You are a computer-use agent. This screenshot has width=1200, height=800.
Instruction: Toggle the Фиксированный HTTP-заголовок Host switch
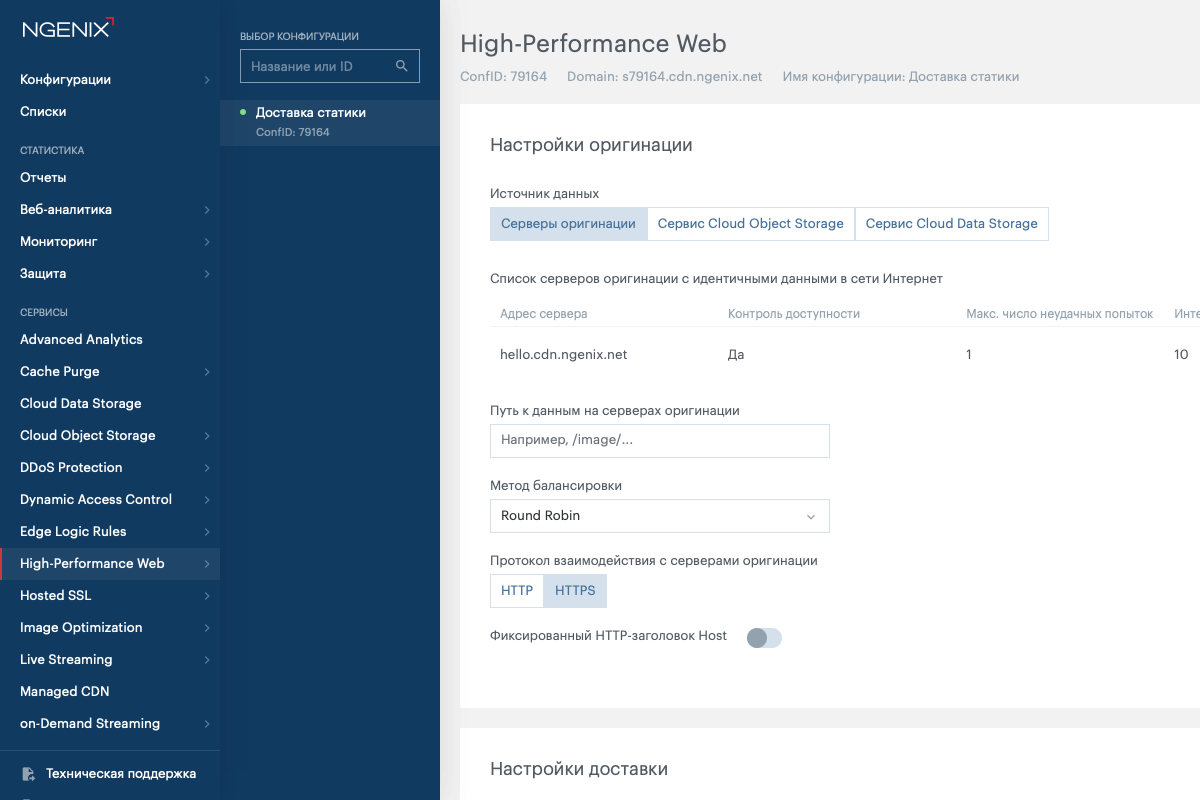[x=764, y=637]
